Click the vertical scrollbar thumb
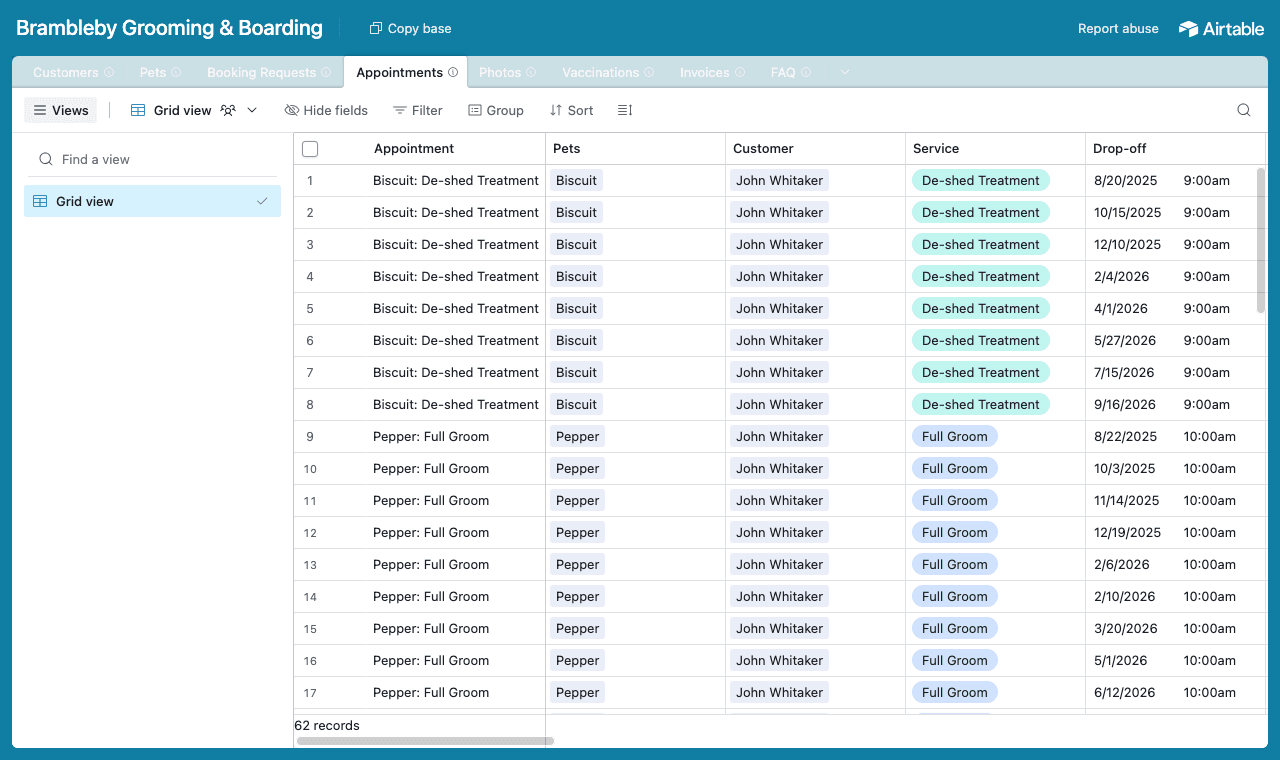The width and height of the screenshot is (1280, 760). [x=1260, y=240]
